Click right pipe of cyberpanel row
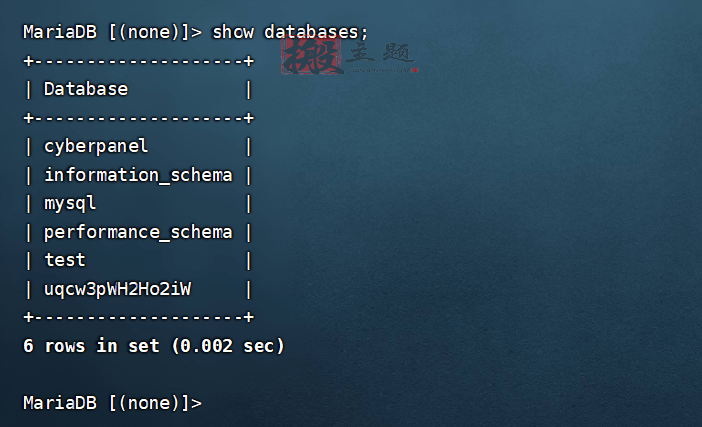Image resolution: width=702 pixels, height=427 pixels. (x=248, y=147)
